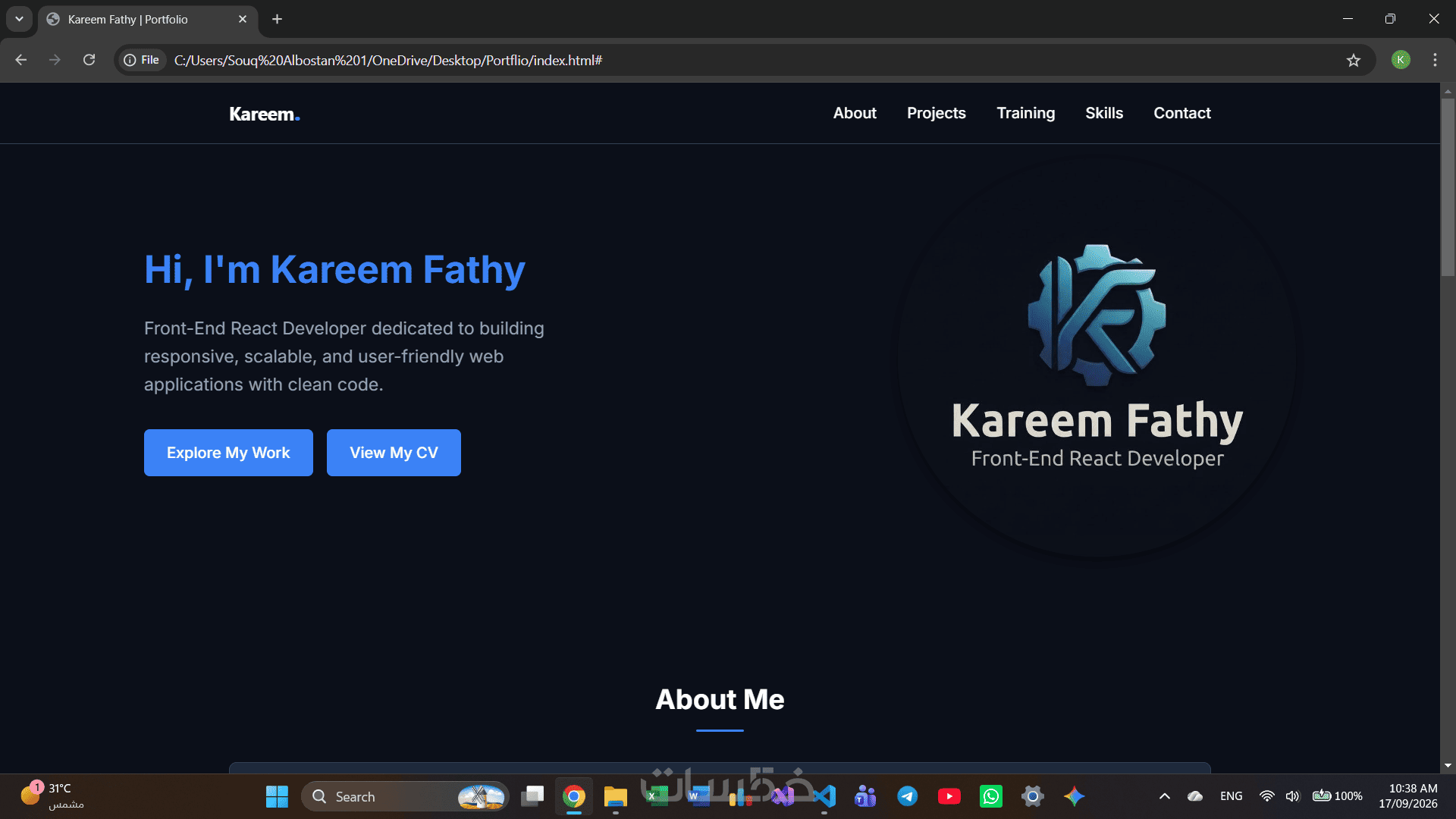Image resolution: width=1456 pixels, height=819 pixels.
Task: Click the page's vertical scrollbar thumb
Action: [1448, 187]
